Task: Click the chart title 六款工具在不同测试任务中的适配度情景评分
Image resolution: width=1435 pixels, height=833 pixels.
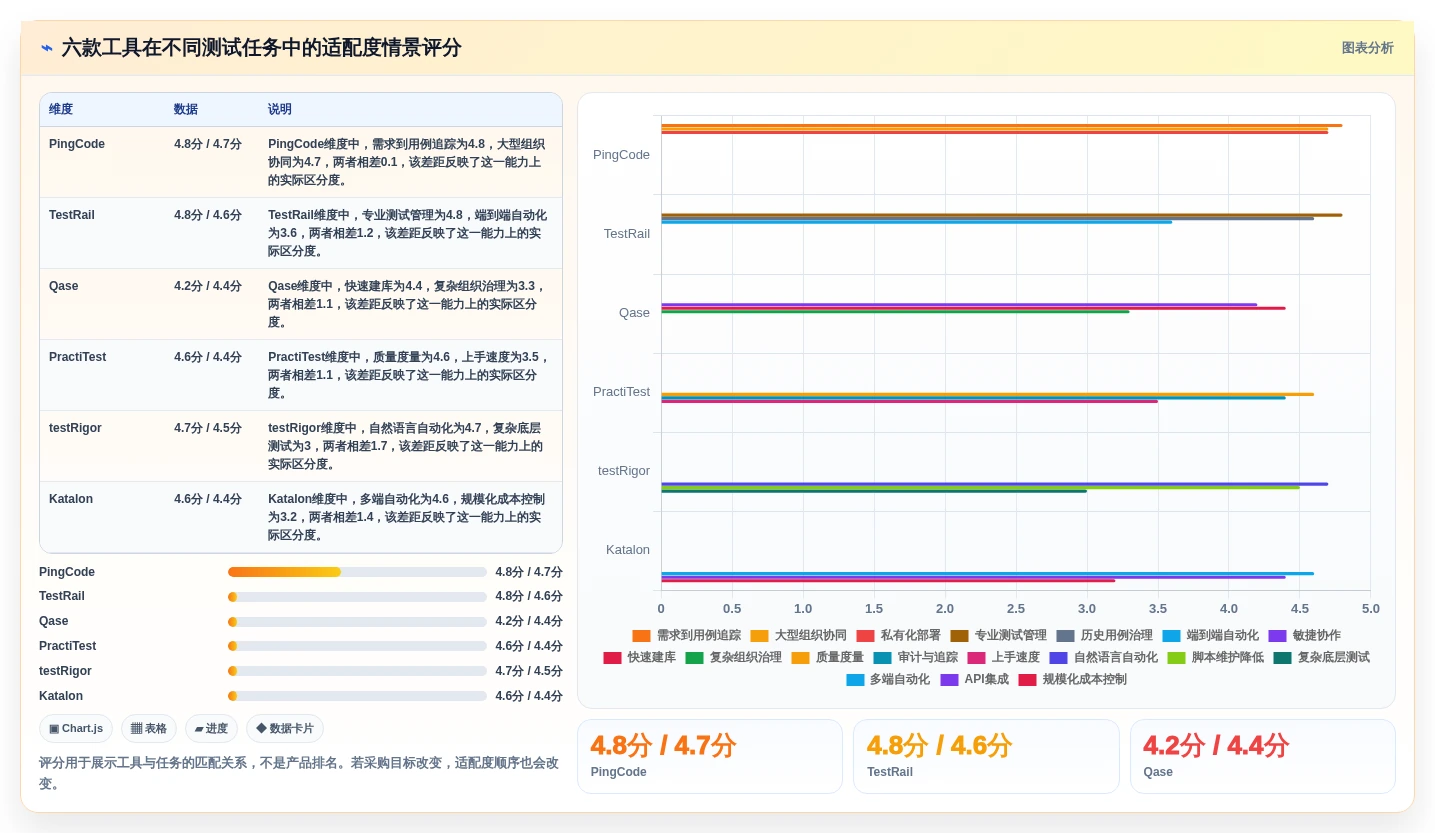Action: pos(261,48)
